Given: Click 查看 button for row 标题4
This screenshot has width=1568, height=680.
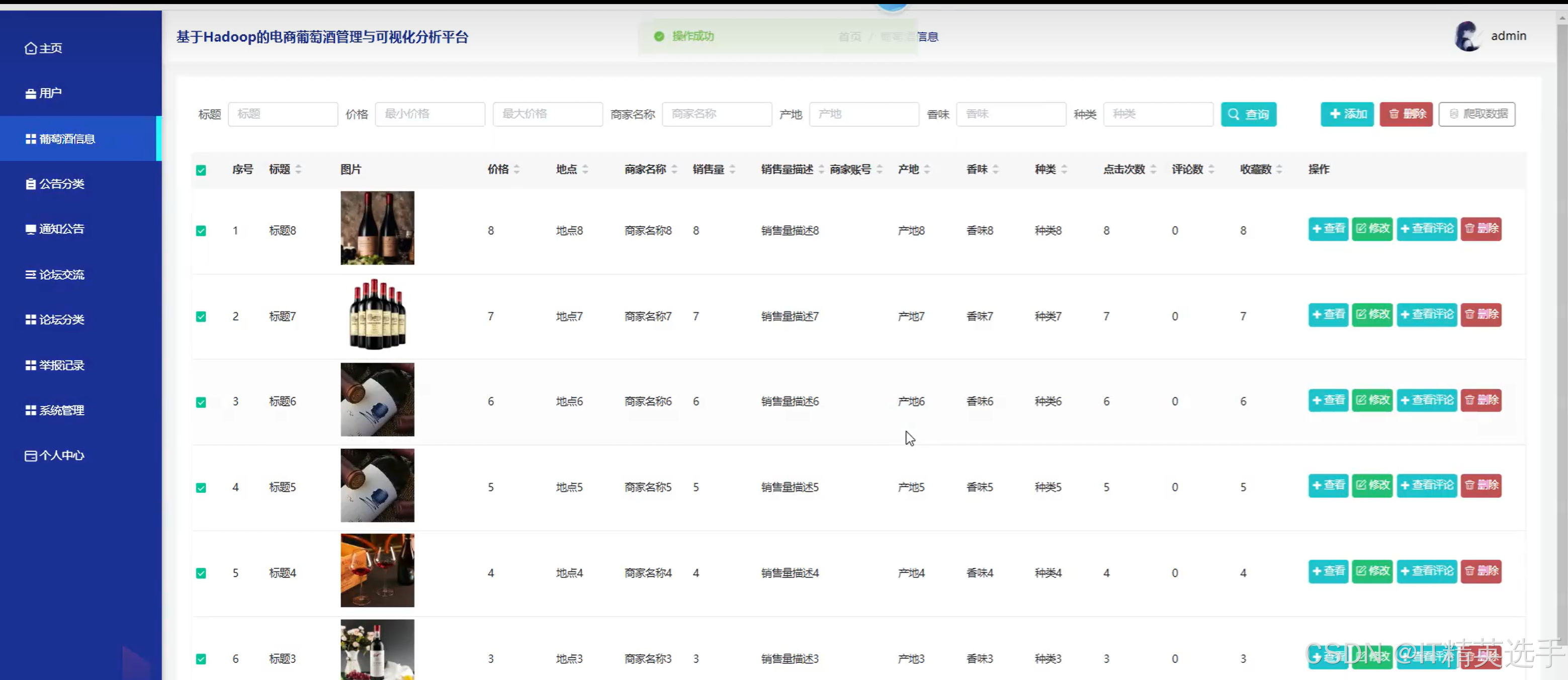Looking at the screenshot, I should [1328, 571].
